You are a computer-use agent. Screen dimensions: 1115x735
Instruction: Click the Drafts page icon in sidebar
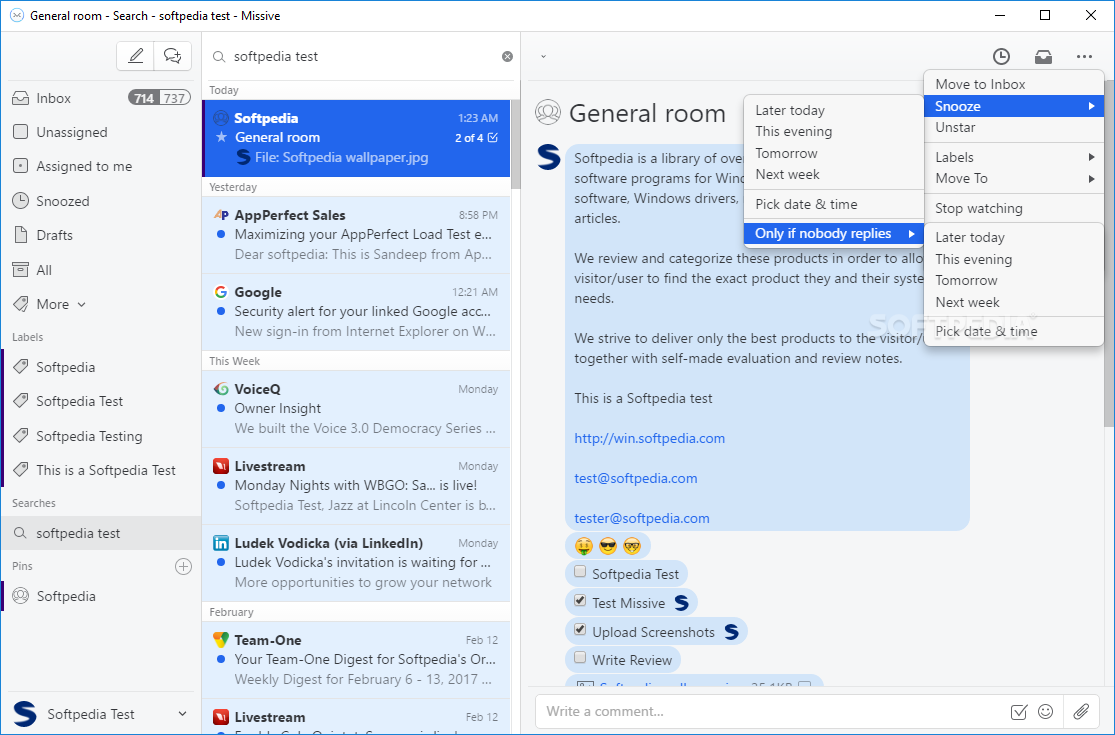(x=21, y=235)
